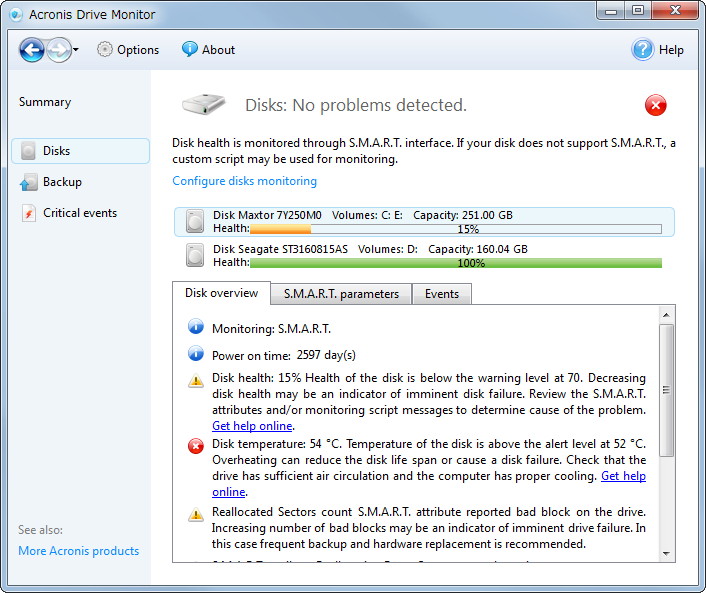Open Get help online for disk temperature
Screen dimensions: 706x593
click(623, 476)
